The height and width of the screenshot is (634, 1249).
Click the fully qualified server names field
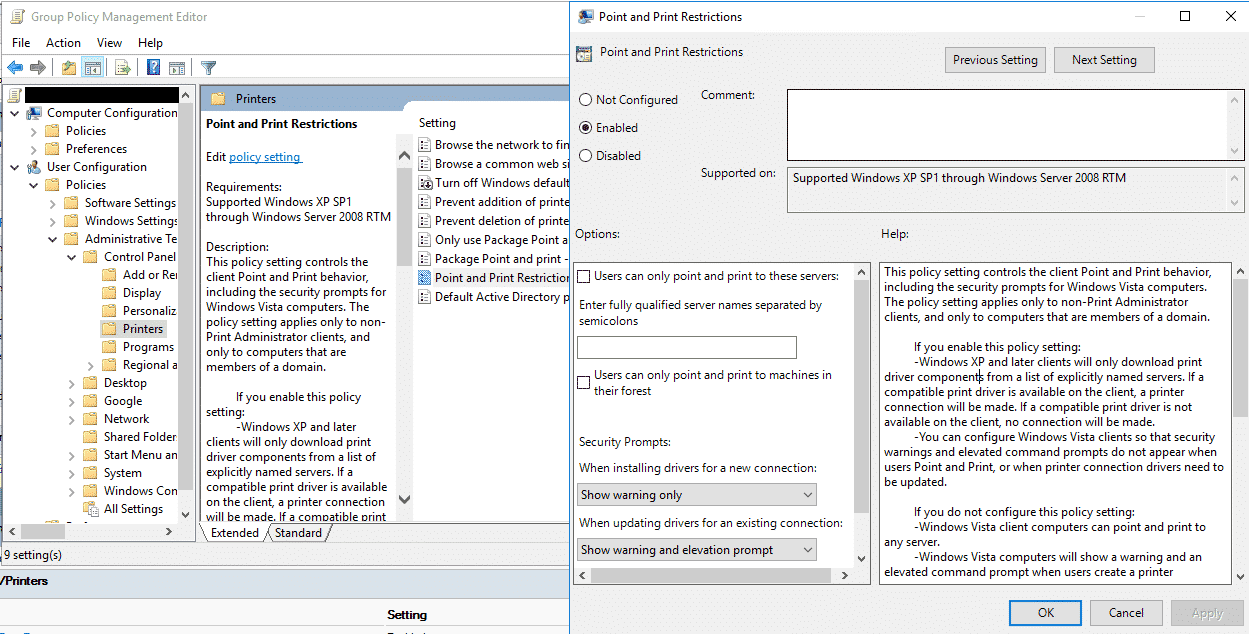pos(687,348)
